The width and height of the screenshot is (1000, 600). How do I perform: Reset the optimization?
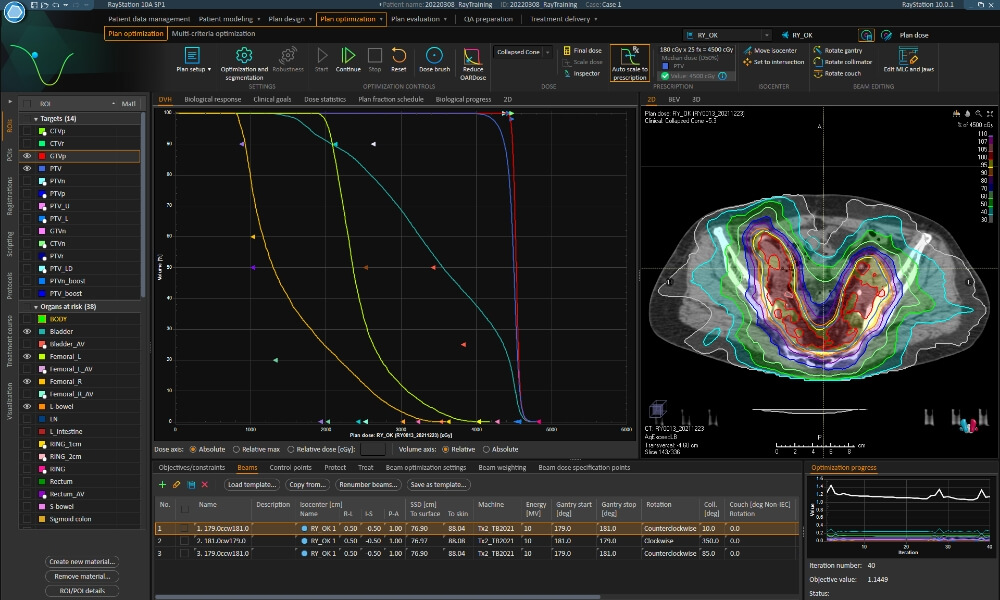point(399,59)
